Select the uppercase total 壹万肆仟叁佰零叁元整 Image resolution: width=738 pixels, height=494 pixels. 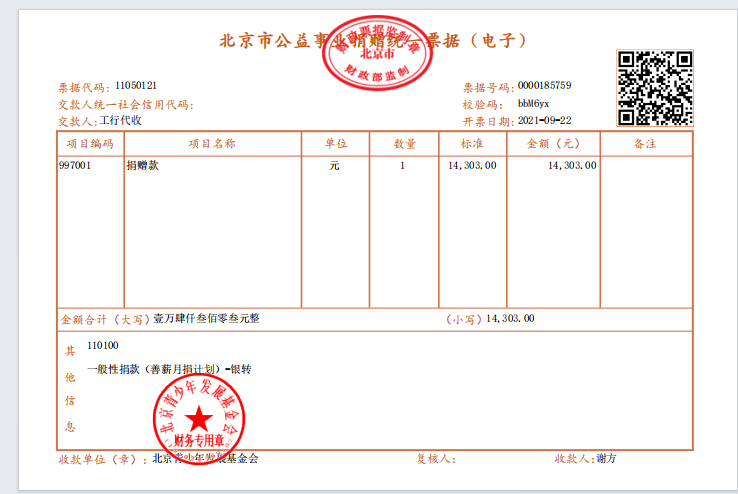pos(206,319)
